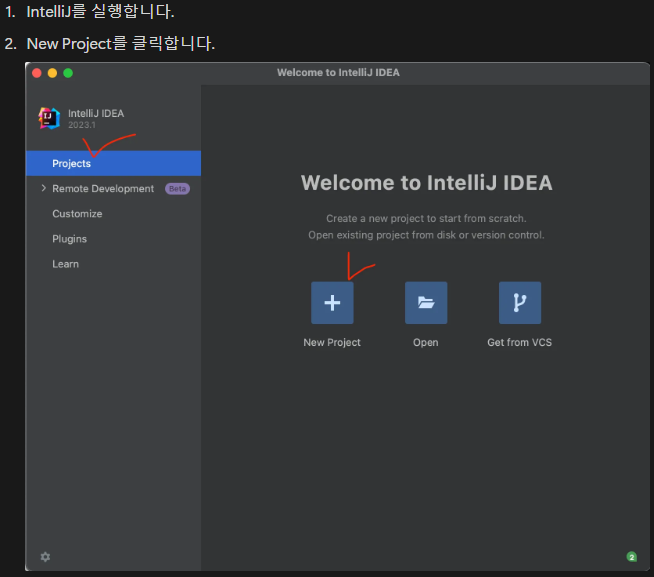Click the IntelliJ IDEA 2023.1 version text

click(x=82, y=125)
